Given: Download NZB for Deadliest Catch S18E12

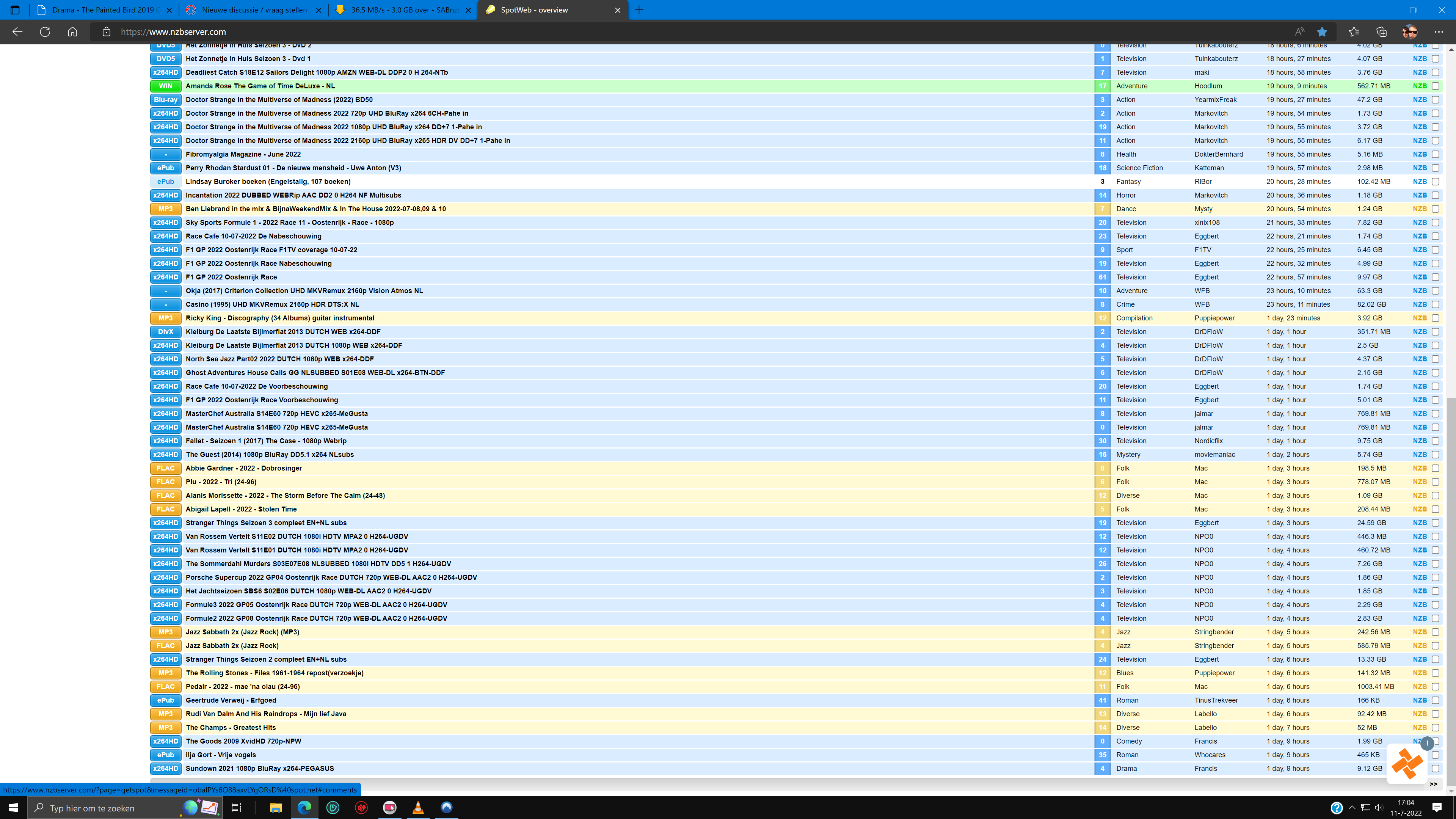Looking at the screenshot, I should pyautogui.click(x=1420, y=72).
